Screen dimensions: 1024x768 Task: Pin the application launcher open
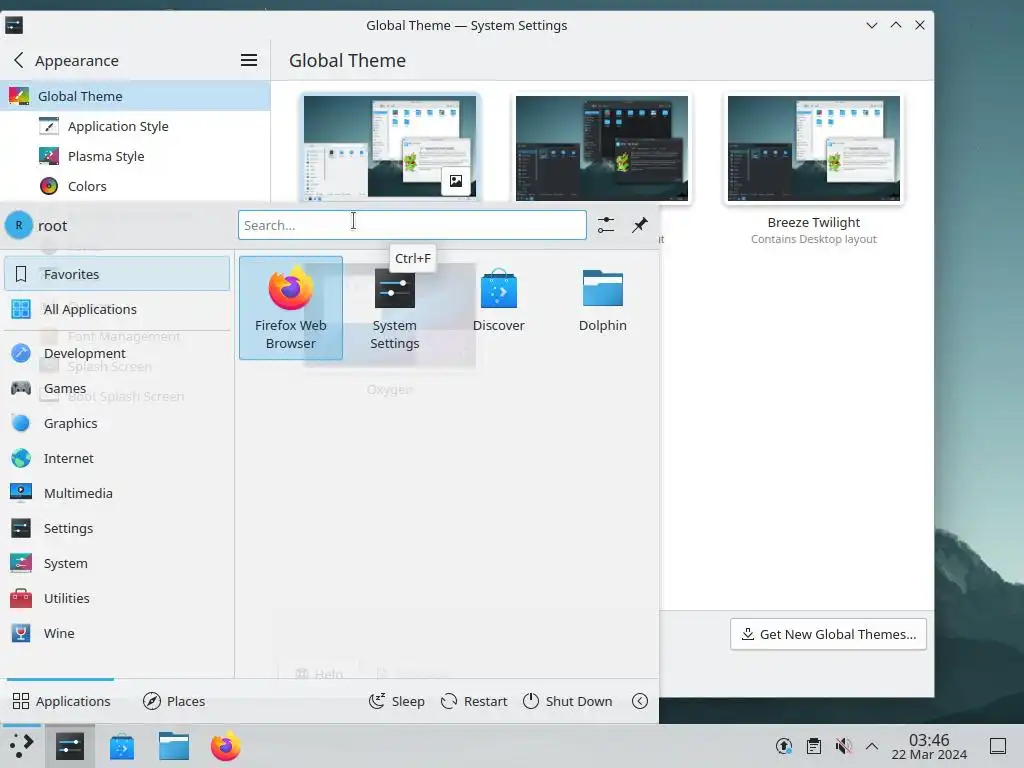coord(639,225)
